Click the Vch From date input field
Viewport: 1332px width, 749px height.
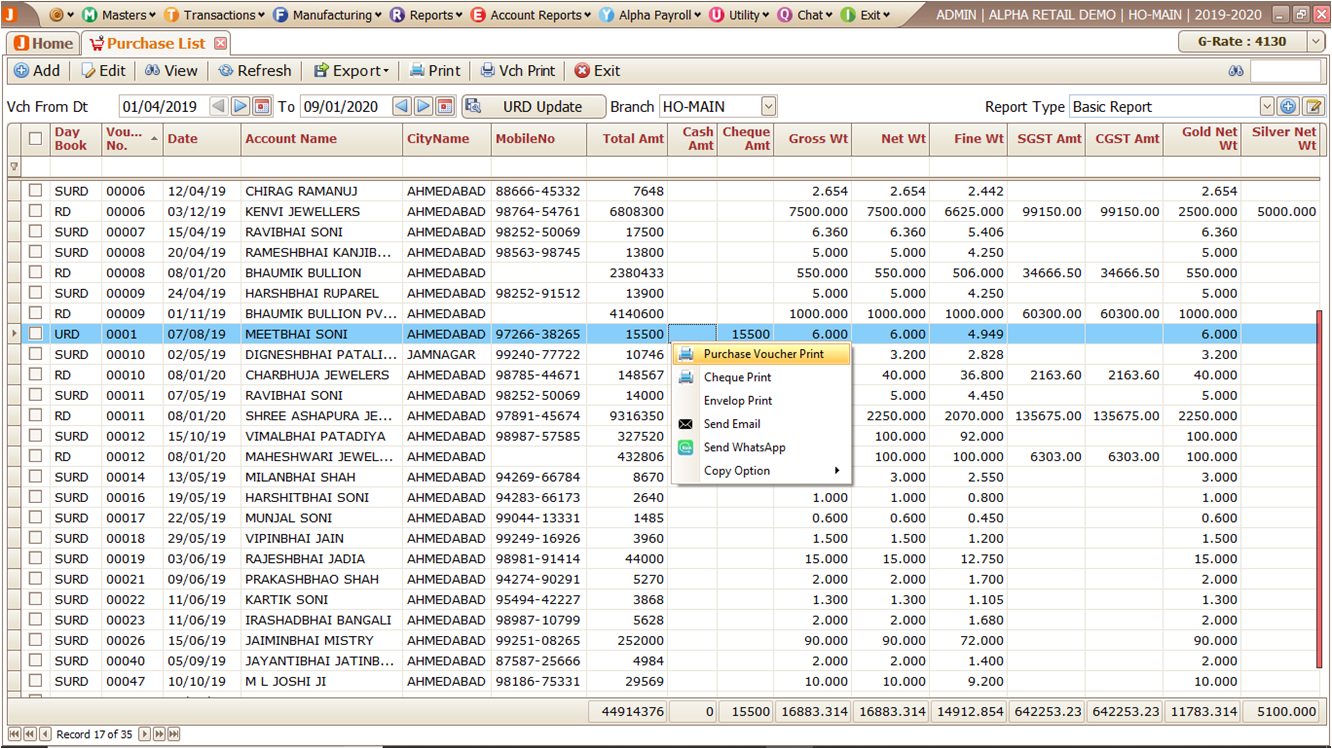(162, 107)
